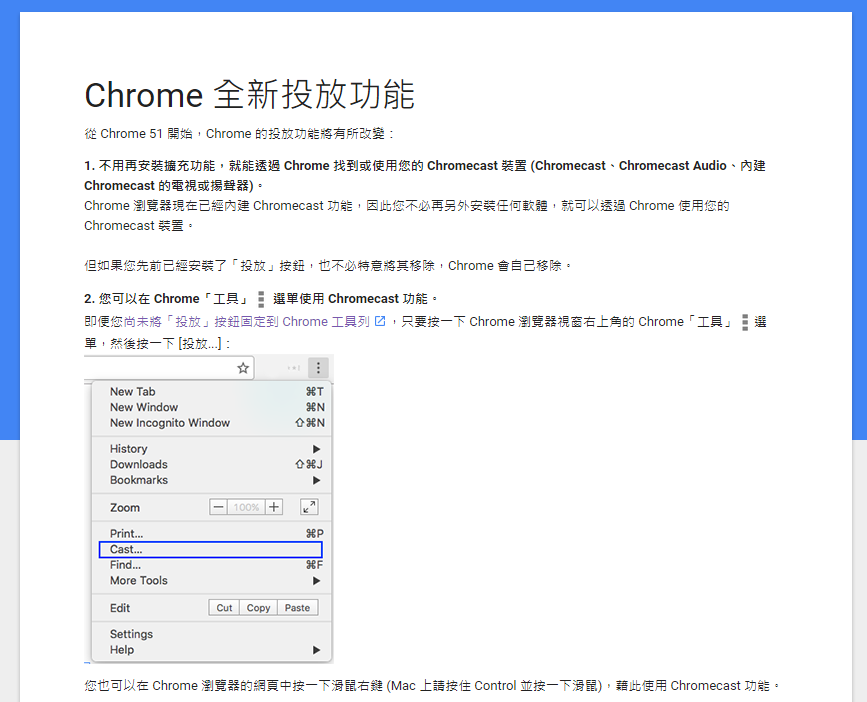Click the heading Chrome 全新投放功能
Image resolution: width=867 pixels, height=702 pixels.
(x=249, y=95)
